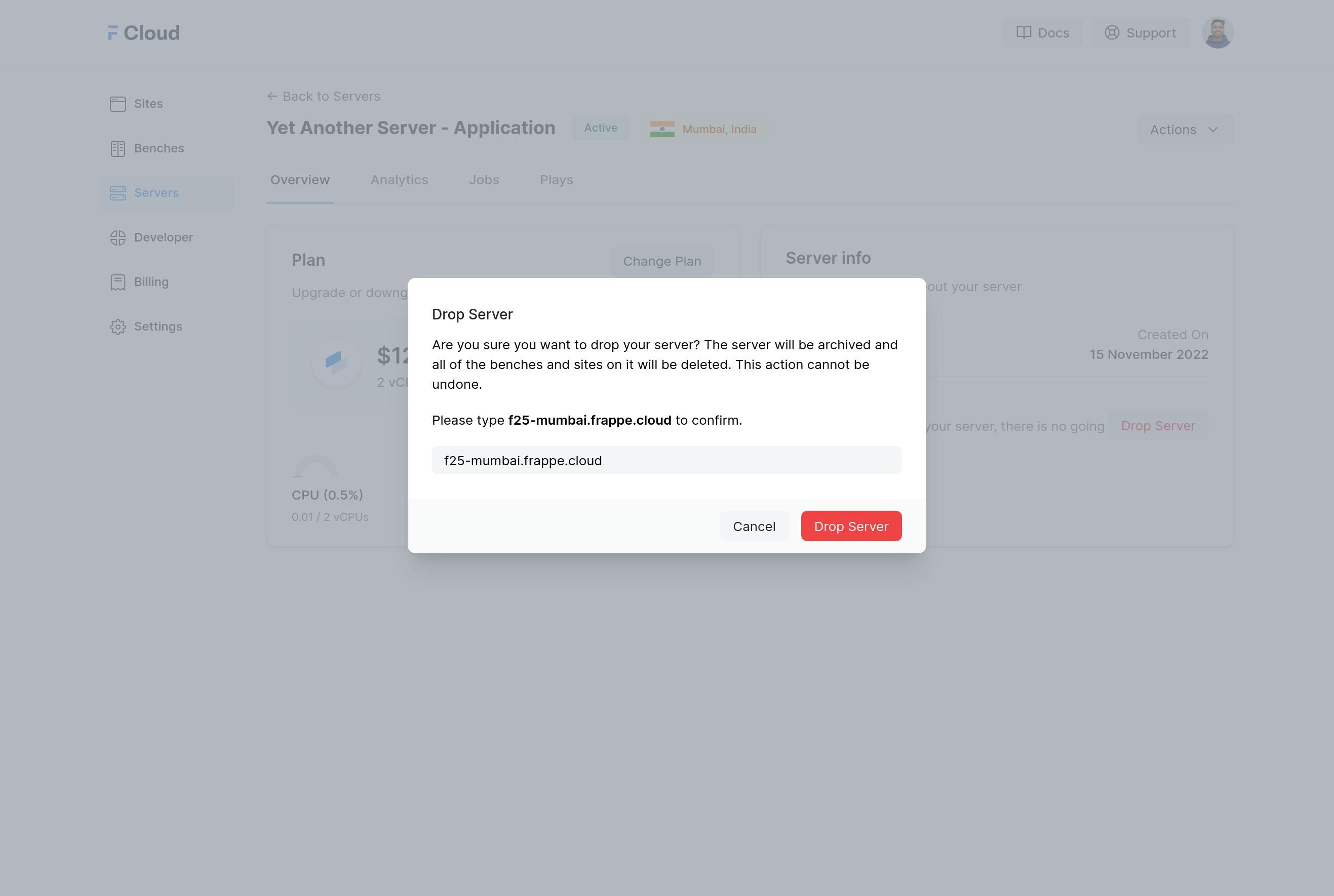Click the Frappe Cloud logo

(144, 32)
